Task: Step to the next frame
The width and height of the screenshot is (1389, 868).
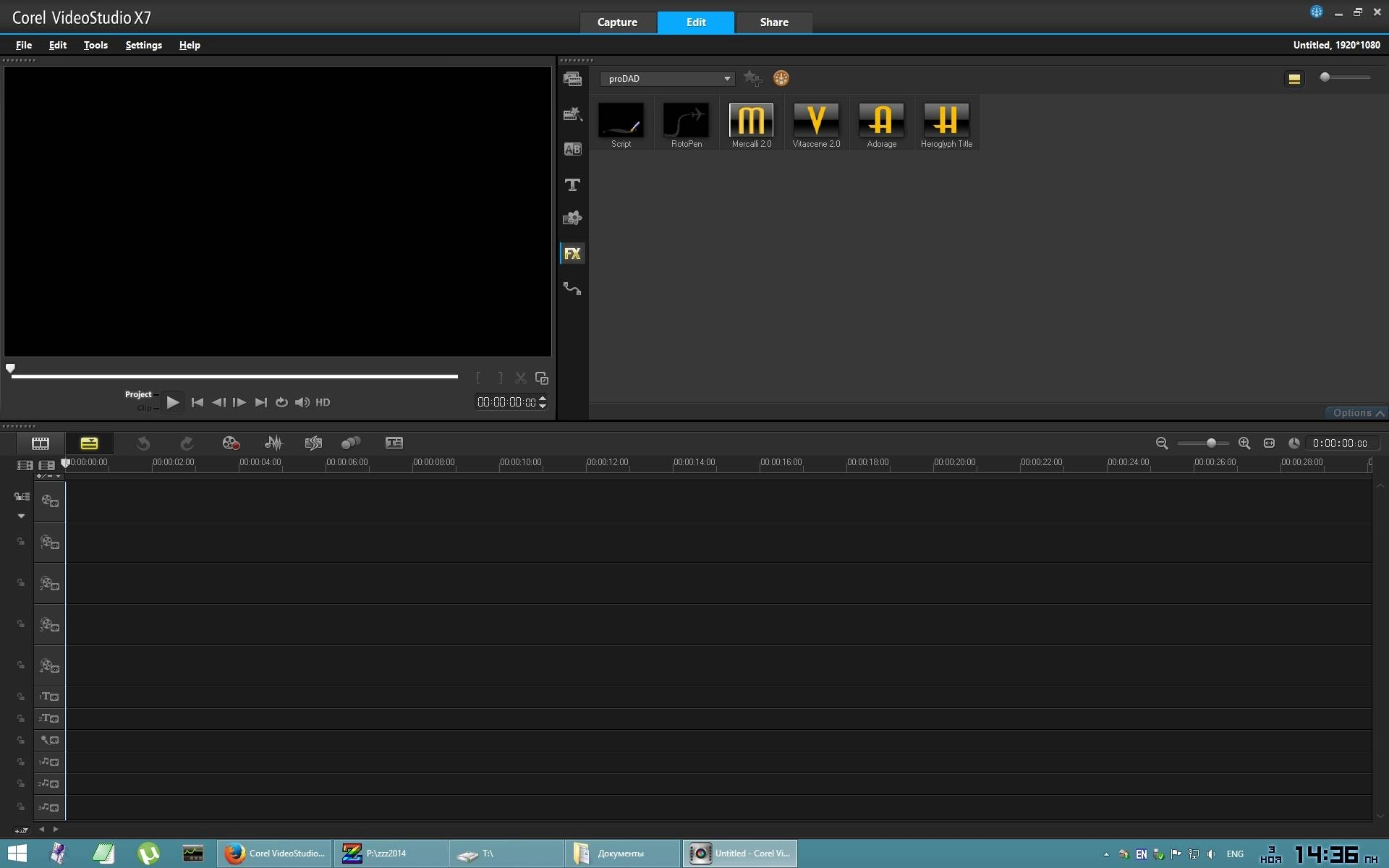Action: coord(239,402)
